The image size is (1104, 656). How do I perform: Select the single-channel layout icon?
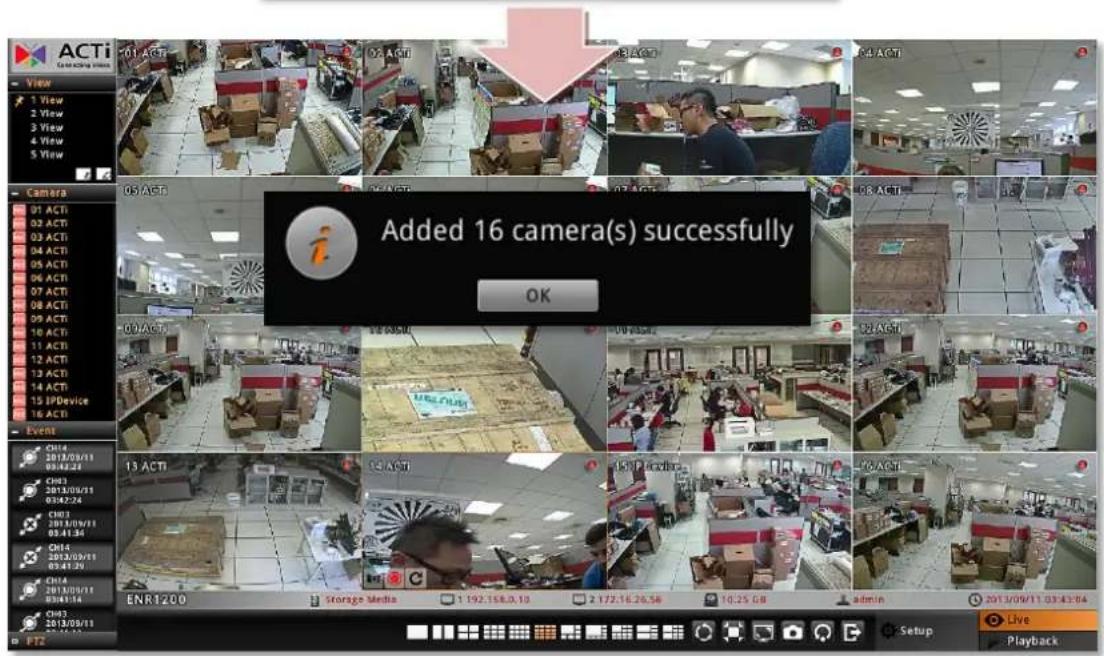click(417, 632)
